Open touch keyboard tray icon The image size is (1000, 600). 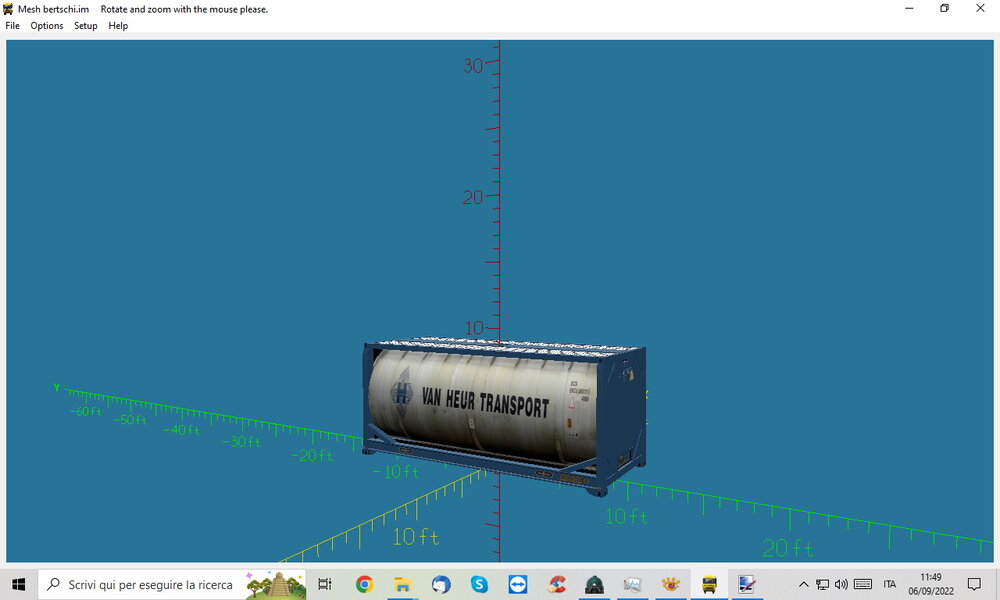click(x=863, y=584)
